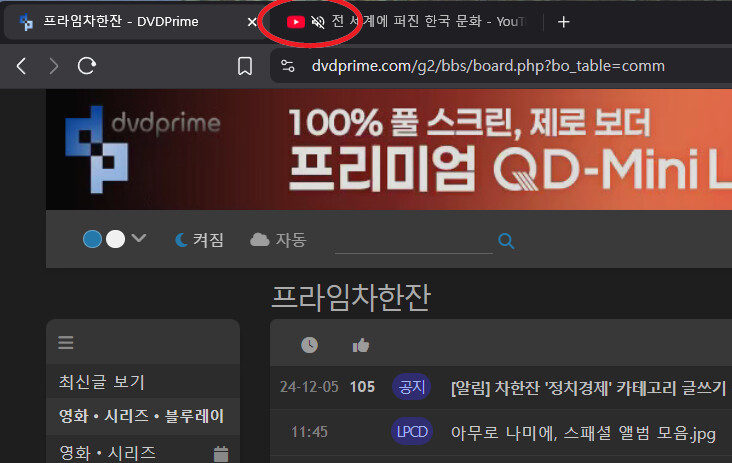This screenshot has width=732, height=463.
Task: Open post 아무로 나미에, 스패셜 앨범 모음.jpg
Action: click(583, 433)
